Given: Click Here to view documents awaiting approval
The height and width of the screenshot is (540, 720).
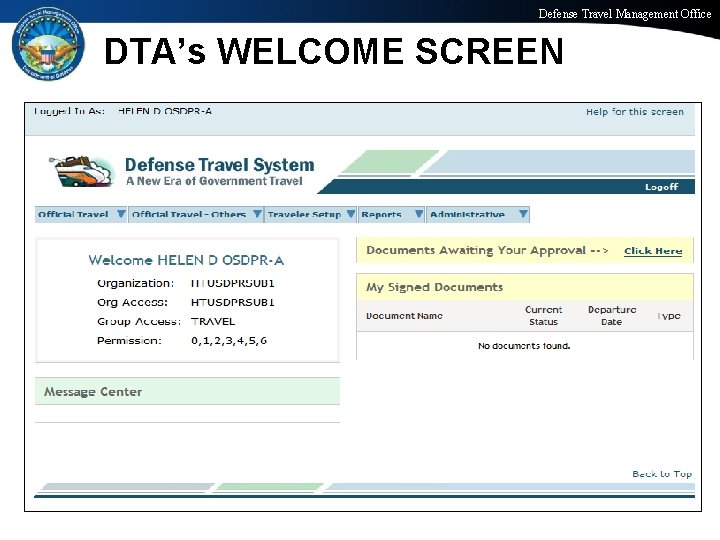Looking at the screenshot, I should (653, 251).
